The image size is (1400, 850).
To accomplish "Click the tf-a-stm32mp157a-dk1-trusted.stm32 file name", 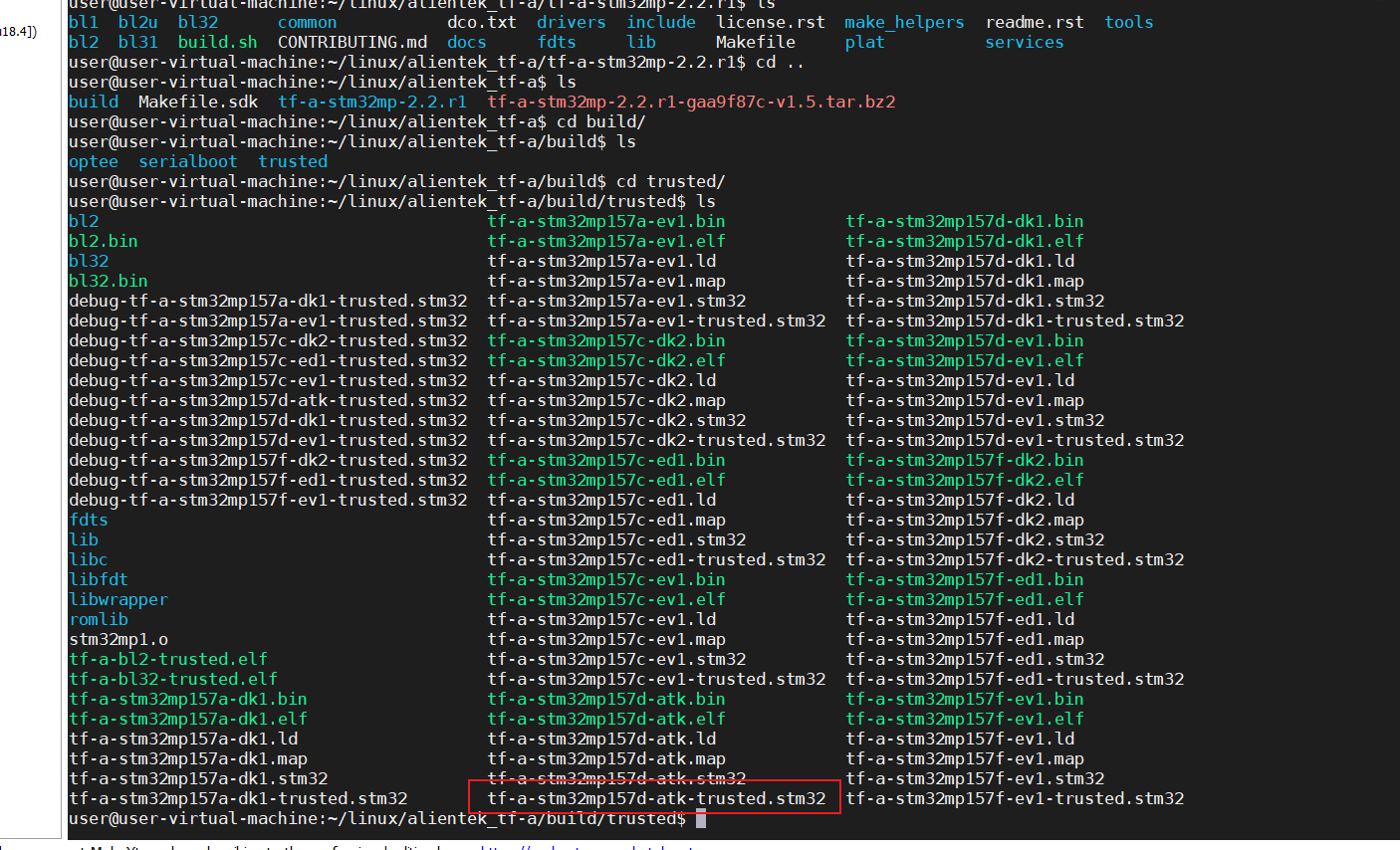I will pos(238,798).
